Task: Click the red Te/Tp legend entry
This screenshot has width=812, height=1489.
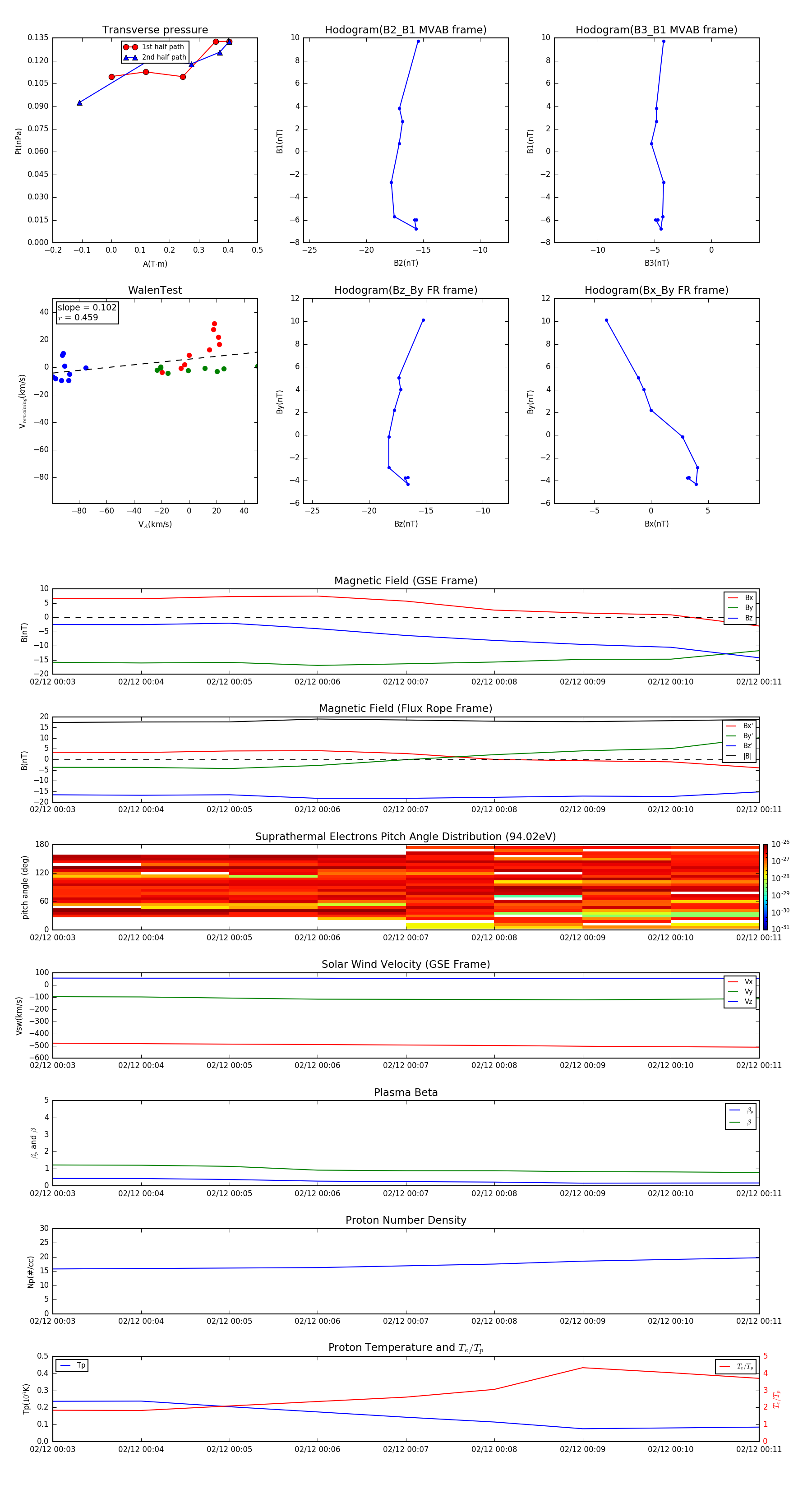Action: [x=736, y=1366]
